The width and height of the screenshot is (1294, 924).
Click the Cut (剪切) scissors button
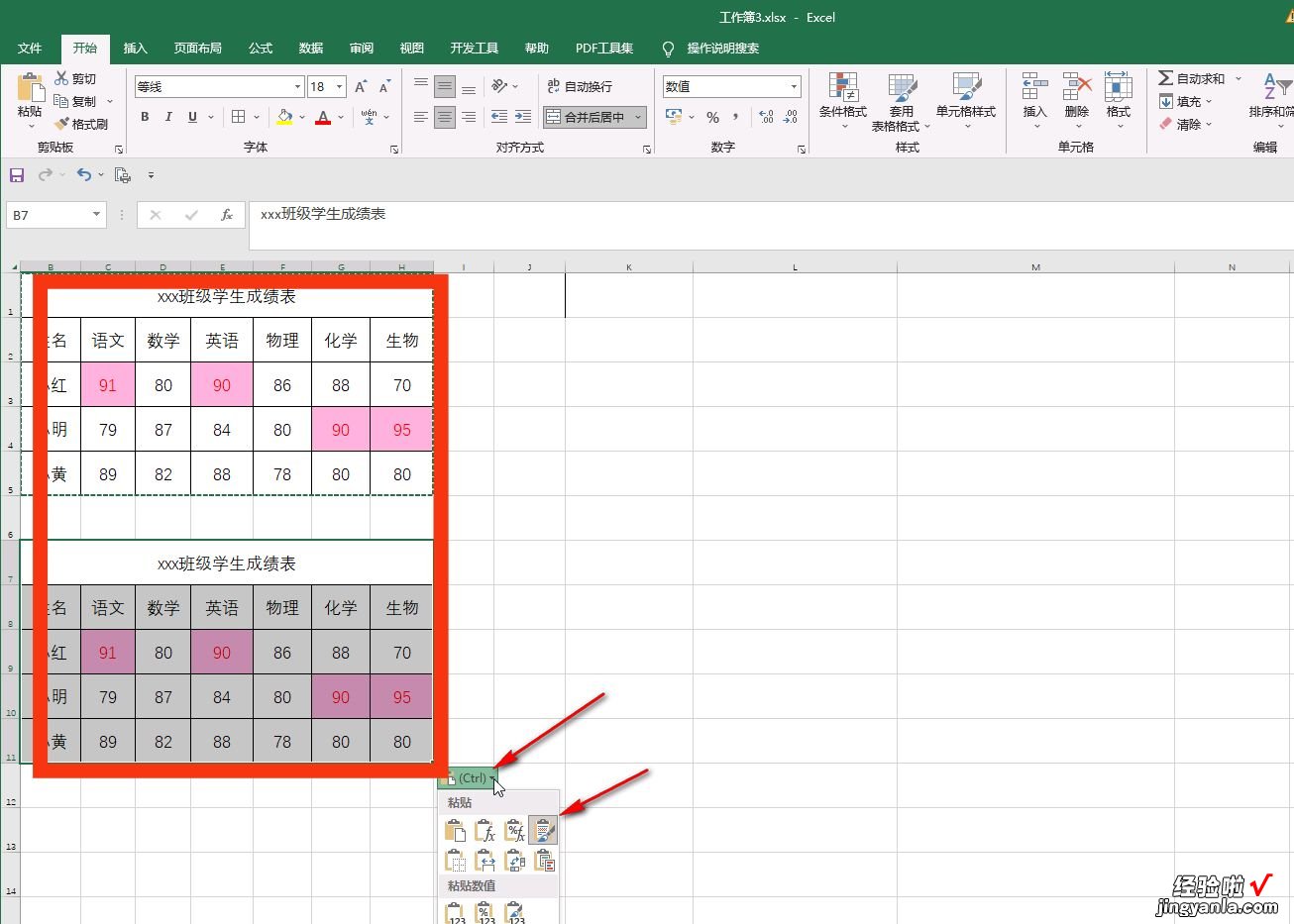point(75,78)
